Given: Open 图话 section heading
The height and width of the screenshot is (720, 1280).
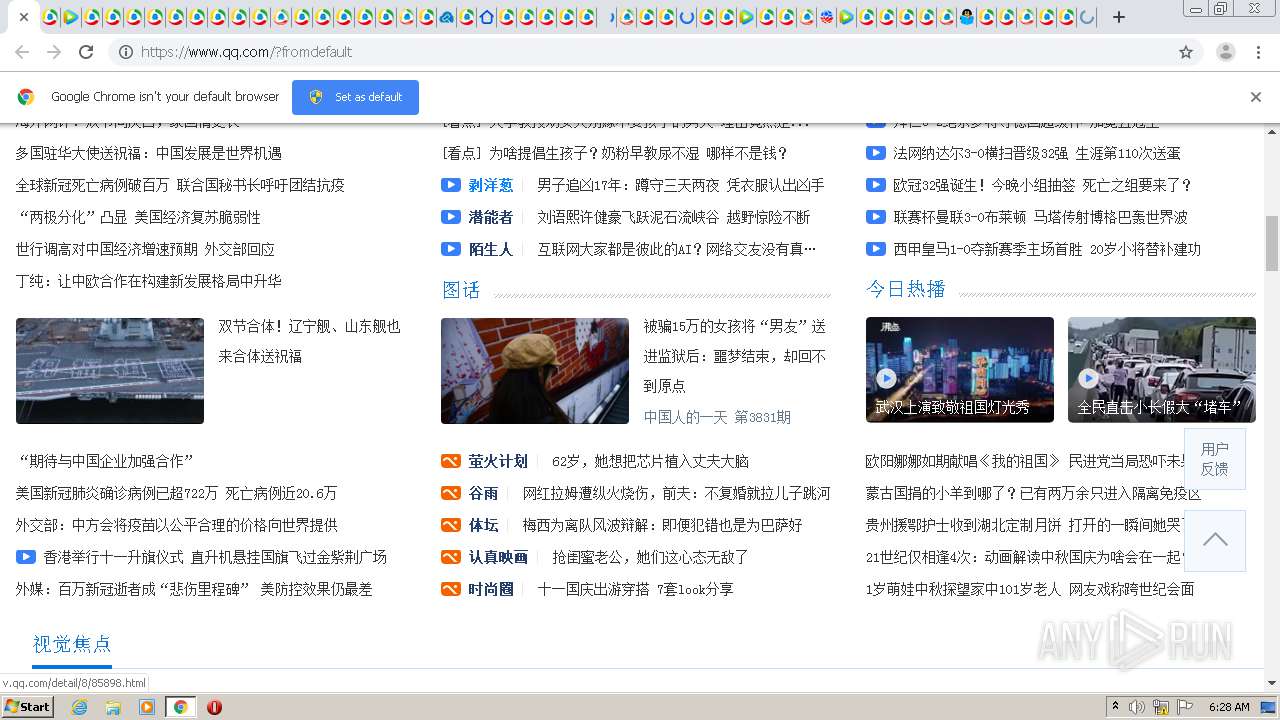Looking at the screenshot, I should (x=461, y=290).
